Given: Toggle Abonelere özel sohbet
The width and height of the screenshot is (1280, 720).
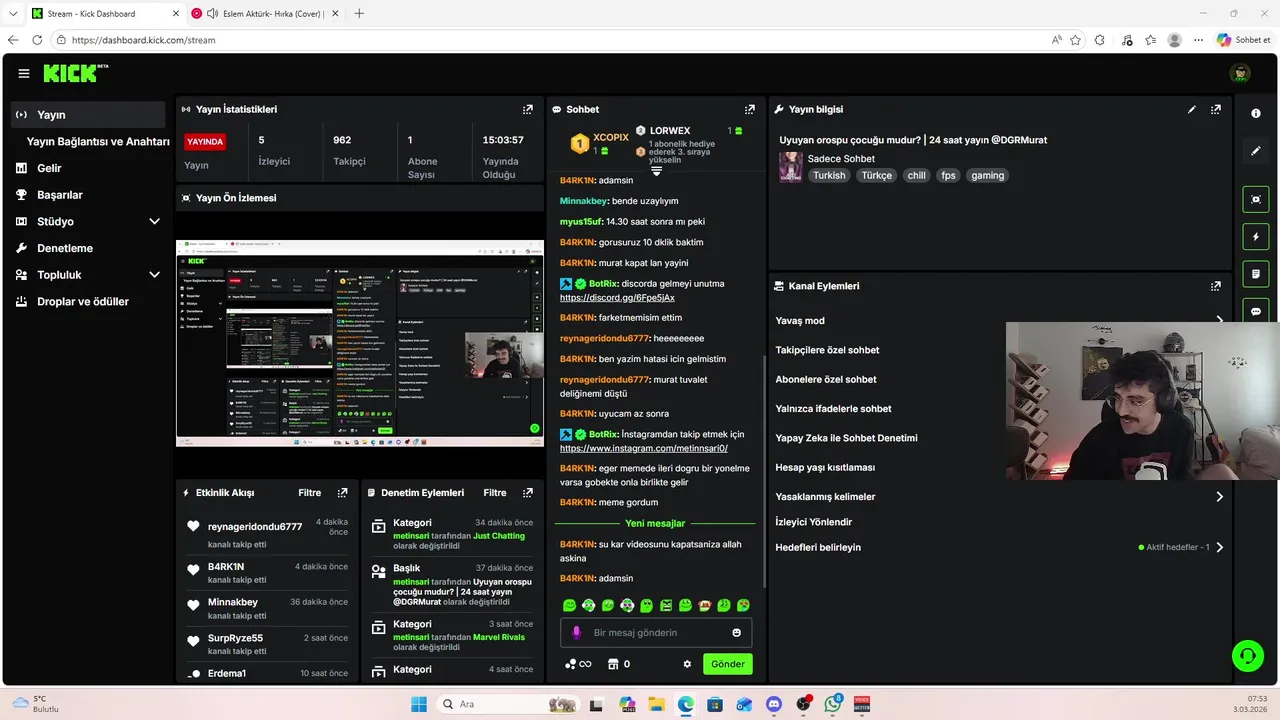Looking at the screenshot, I should pyautogui.click(x=826, y=379).
